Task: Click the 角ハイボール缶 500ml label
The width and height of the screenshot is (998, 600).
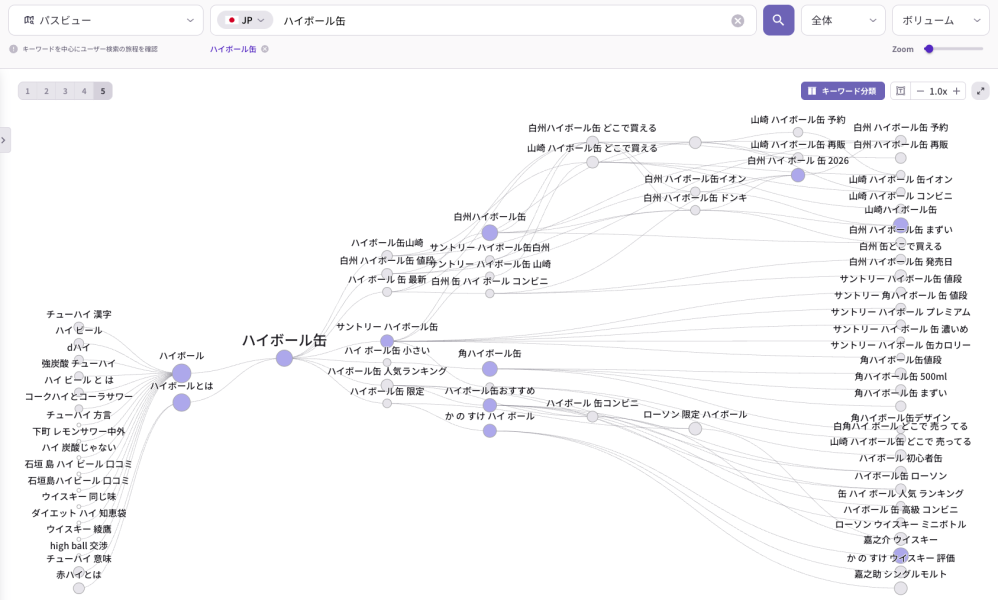Action: click(901, 377)
